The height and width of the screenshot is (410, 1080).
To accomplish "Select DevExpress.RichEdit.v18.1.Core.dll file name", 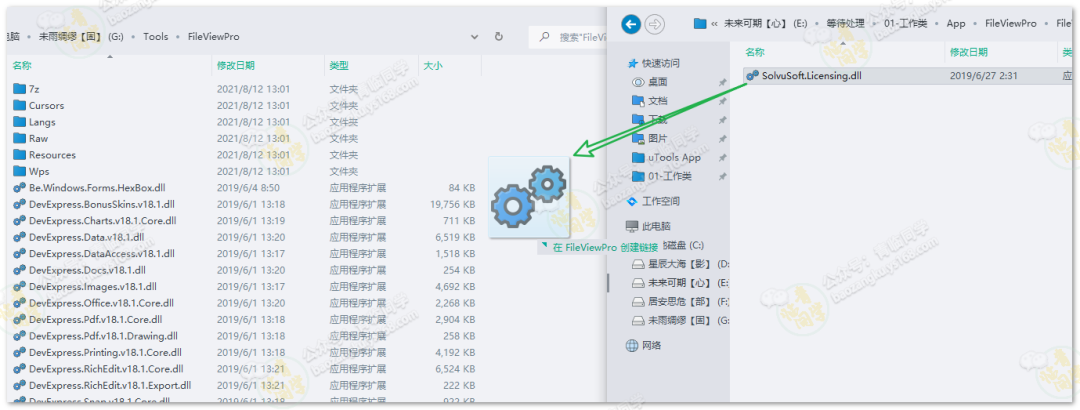I will point(106,369).
